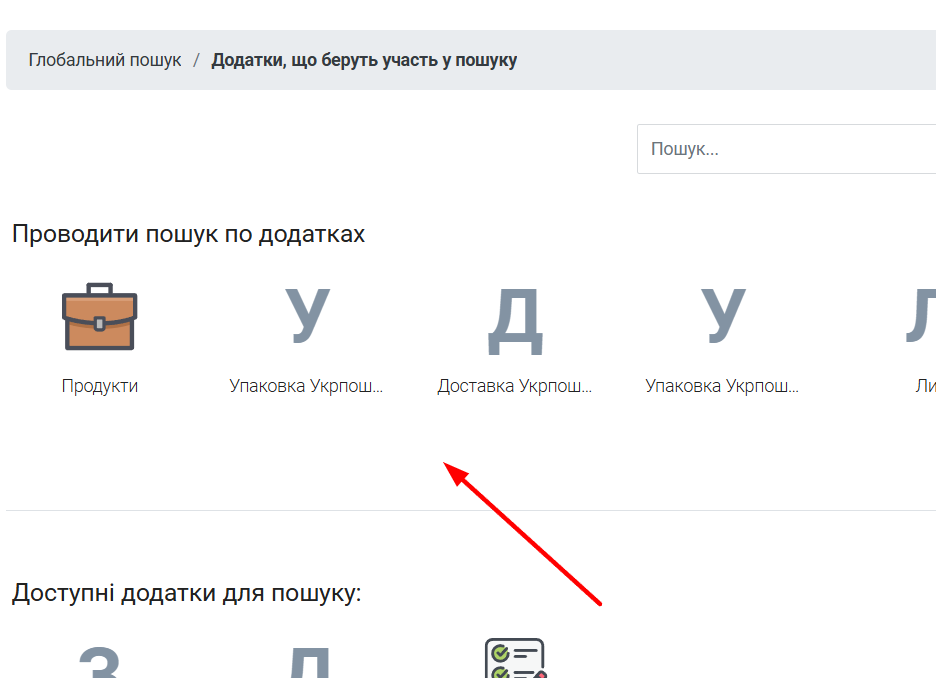Click the second Упаковка Укрпош… У icon
The height and width of the screenshot is (678, 936).
tap(723, 317)
